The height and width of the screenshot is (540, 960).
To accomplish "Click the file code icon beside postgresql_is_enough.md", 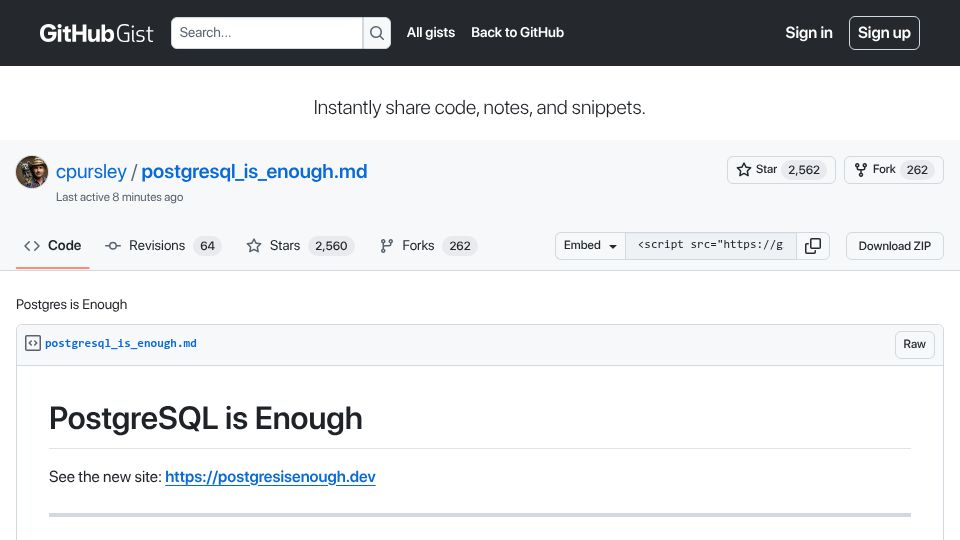I will (32, 343).
